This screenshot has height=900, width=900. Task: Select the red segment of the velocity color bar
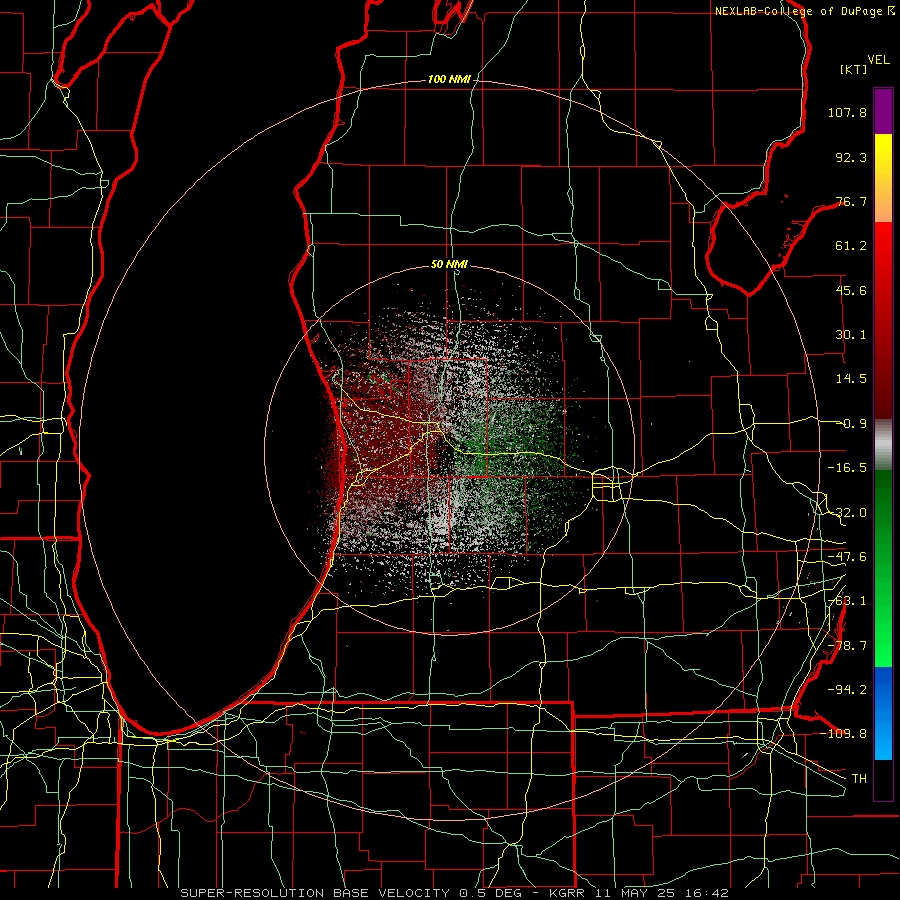883,320
